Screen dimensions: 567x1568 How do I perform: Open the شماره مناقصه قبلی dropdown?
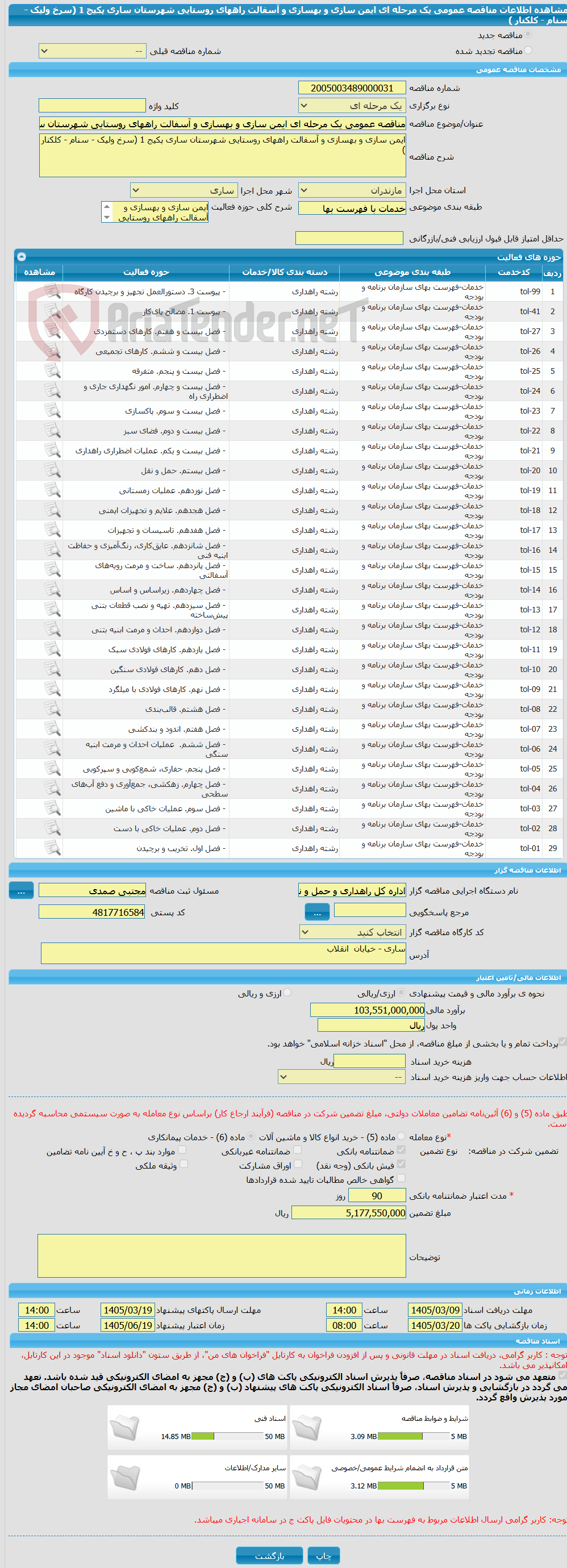pos(93,51)
